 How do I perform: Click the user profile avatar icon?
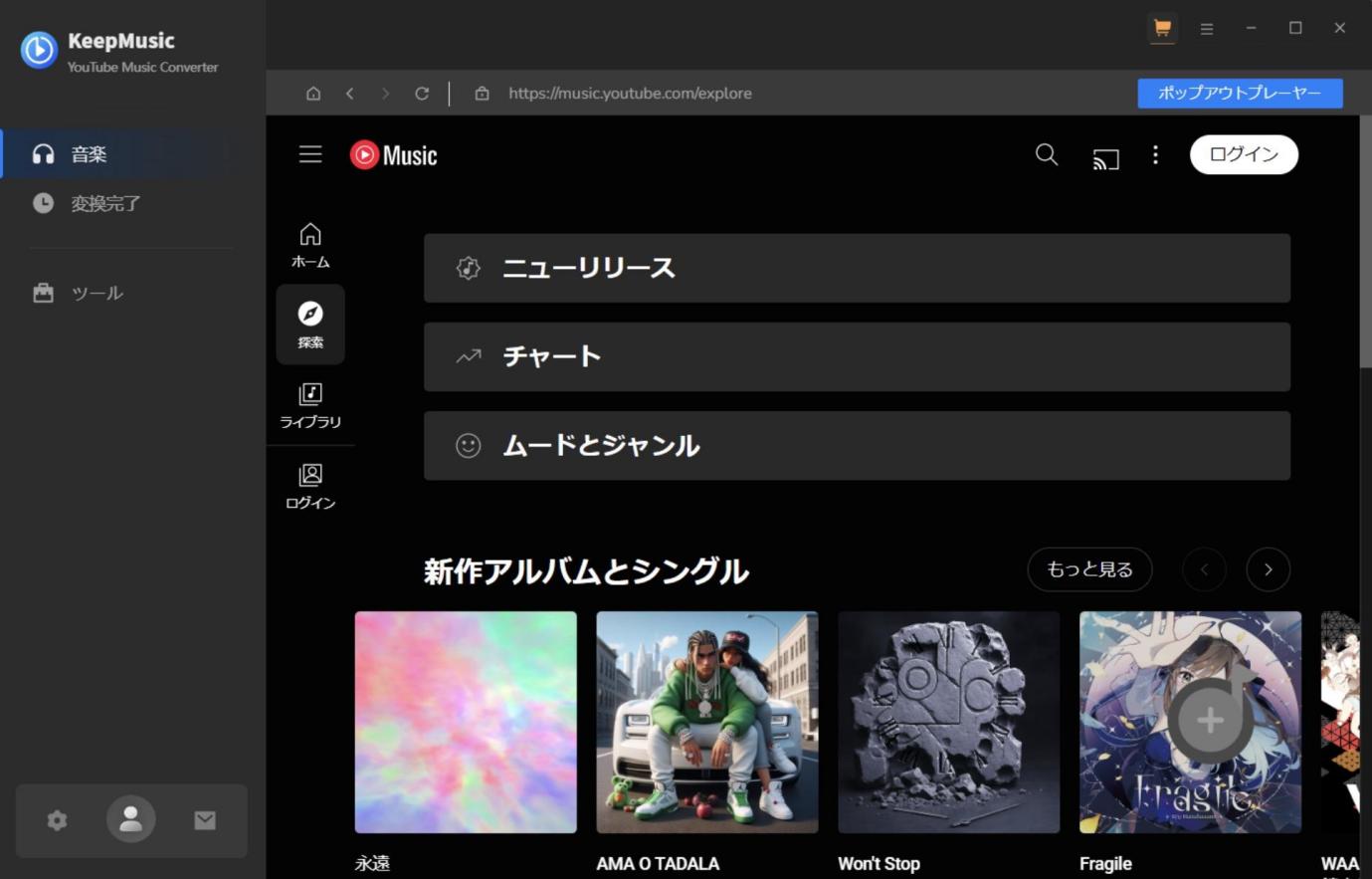[x=131, y=820]
